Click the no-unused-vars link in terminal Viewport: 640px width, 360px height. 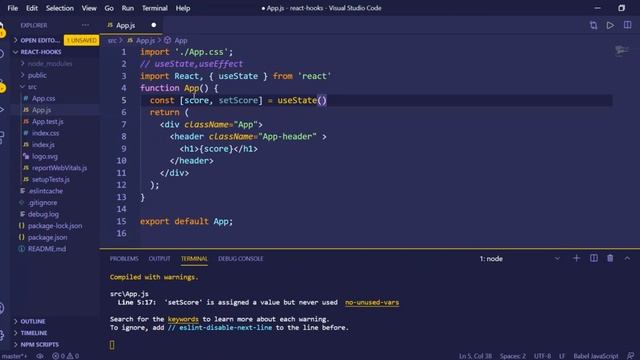(372, 302)
